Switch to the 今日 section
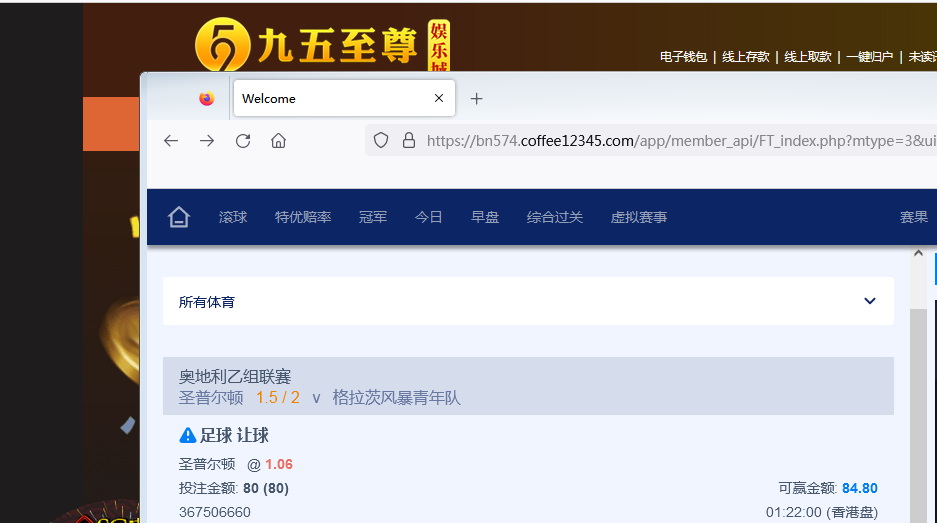Image resolution: width=937 pixels, height=523 pixels. click(x=428, y=217)
